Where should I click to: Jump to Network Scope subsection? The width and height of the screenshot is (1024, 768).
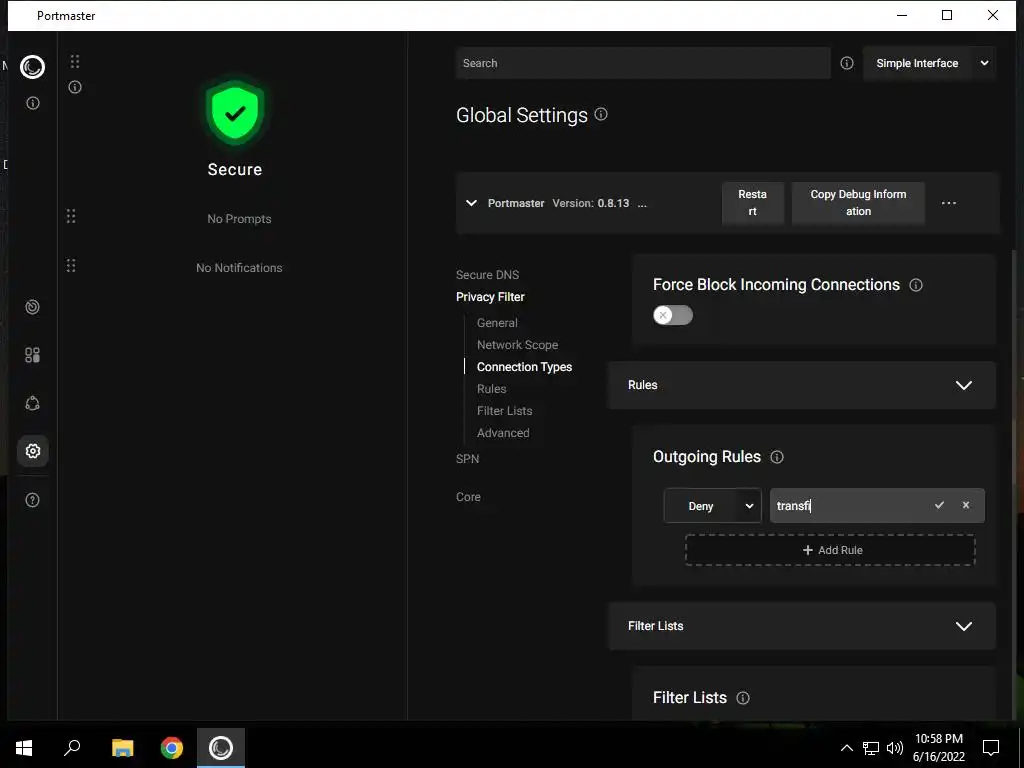pyautogui.click(x=517, y=345)
